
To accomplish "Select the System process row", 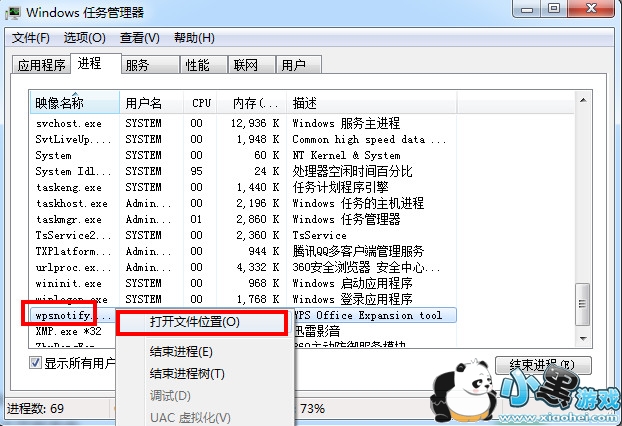I will tap(243, 155).
